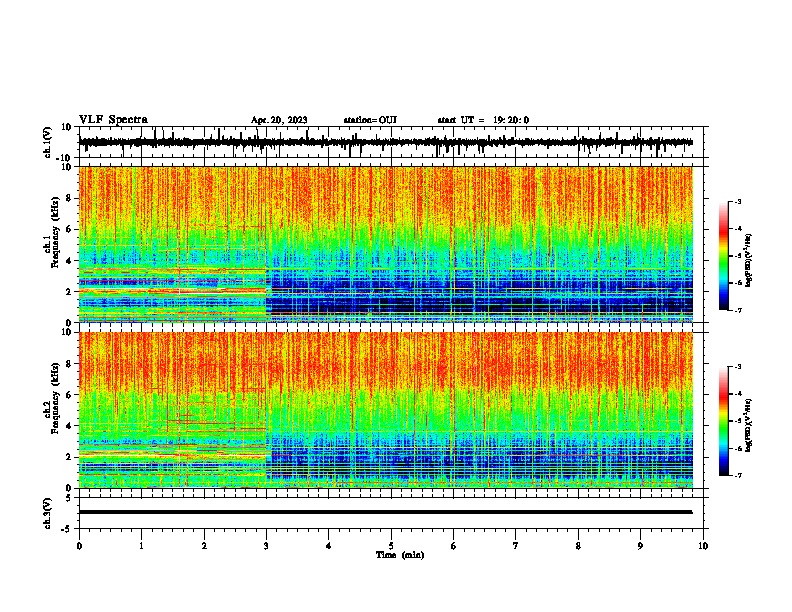Image resolution: width=792 pixels, height=612 pixels.
Task: Click the "4" tick on the Time axis
Action: pyautogui.click(x=329, y=546)
